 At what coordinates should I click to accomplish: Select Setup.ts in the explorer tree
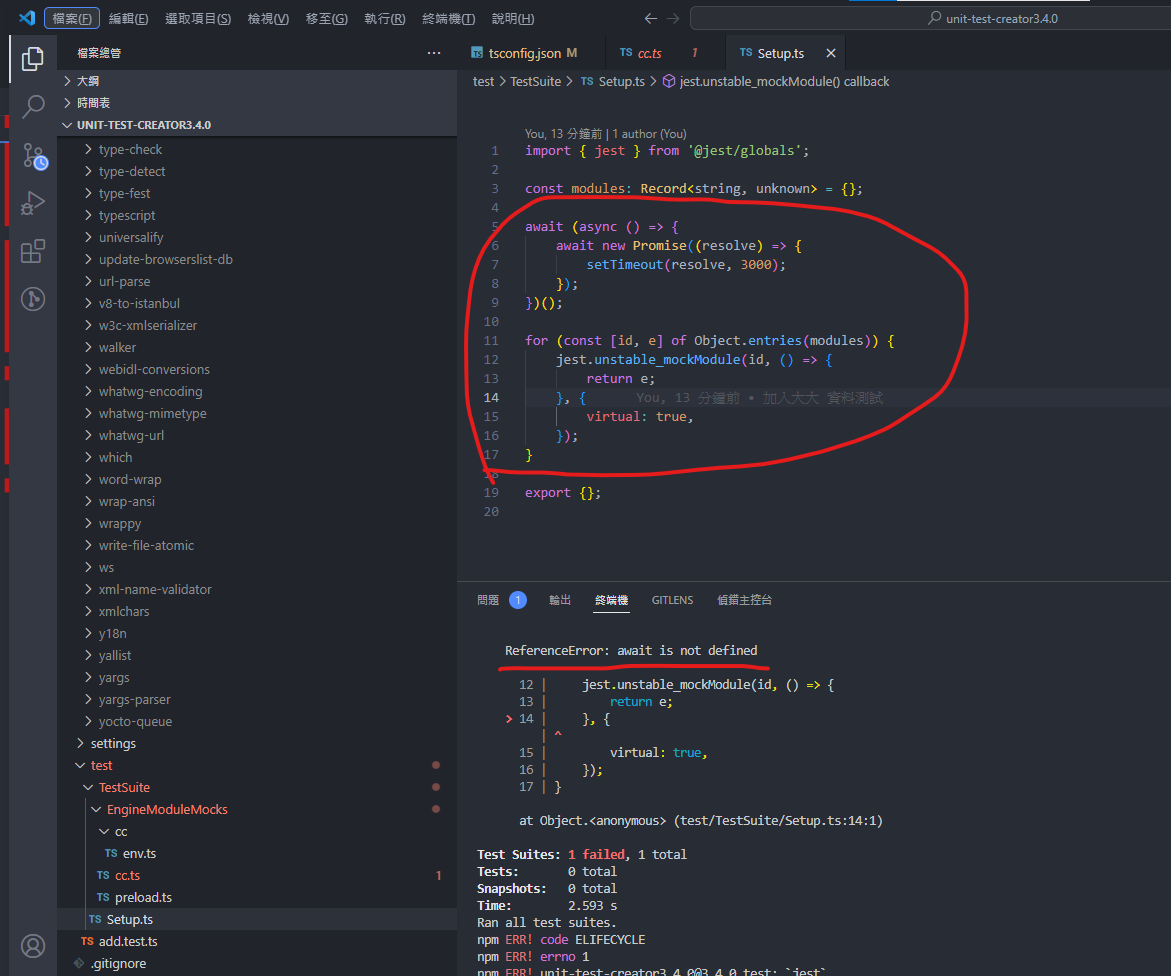(257, 919)
